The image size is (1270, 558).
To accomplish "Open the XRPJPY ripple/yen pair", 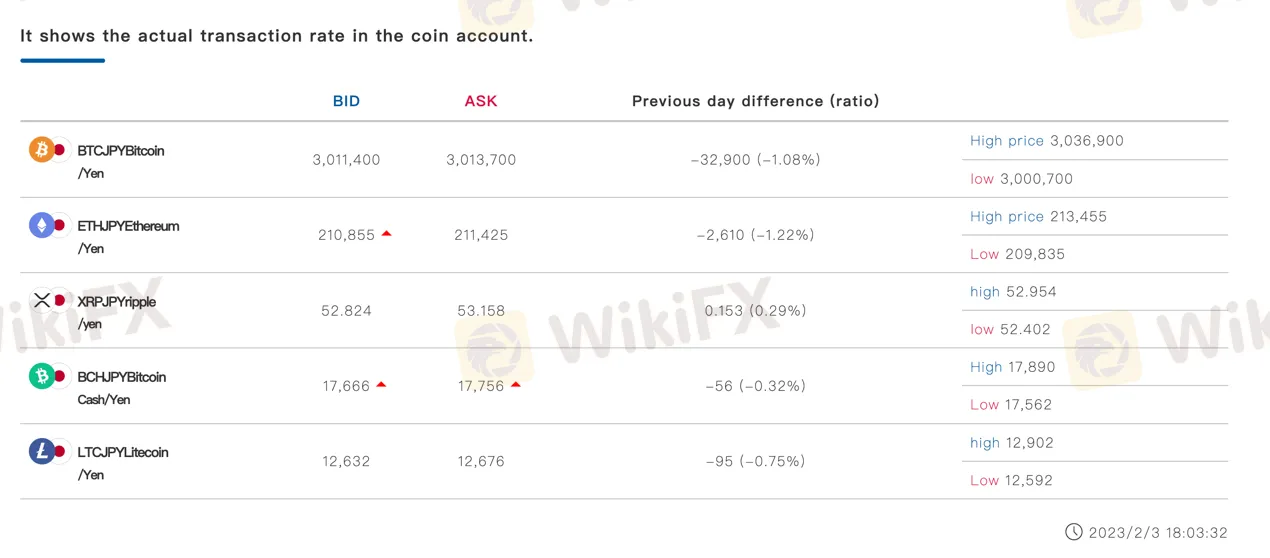I will [117, 312].
